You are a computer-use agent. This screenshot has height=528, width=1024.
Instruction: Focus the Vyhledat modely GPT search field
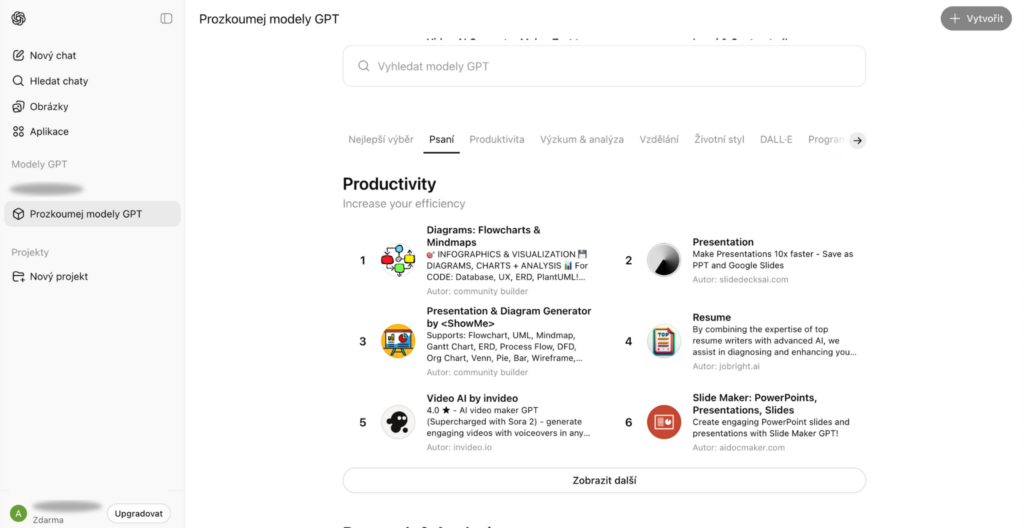(604, 66)
